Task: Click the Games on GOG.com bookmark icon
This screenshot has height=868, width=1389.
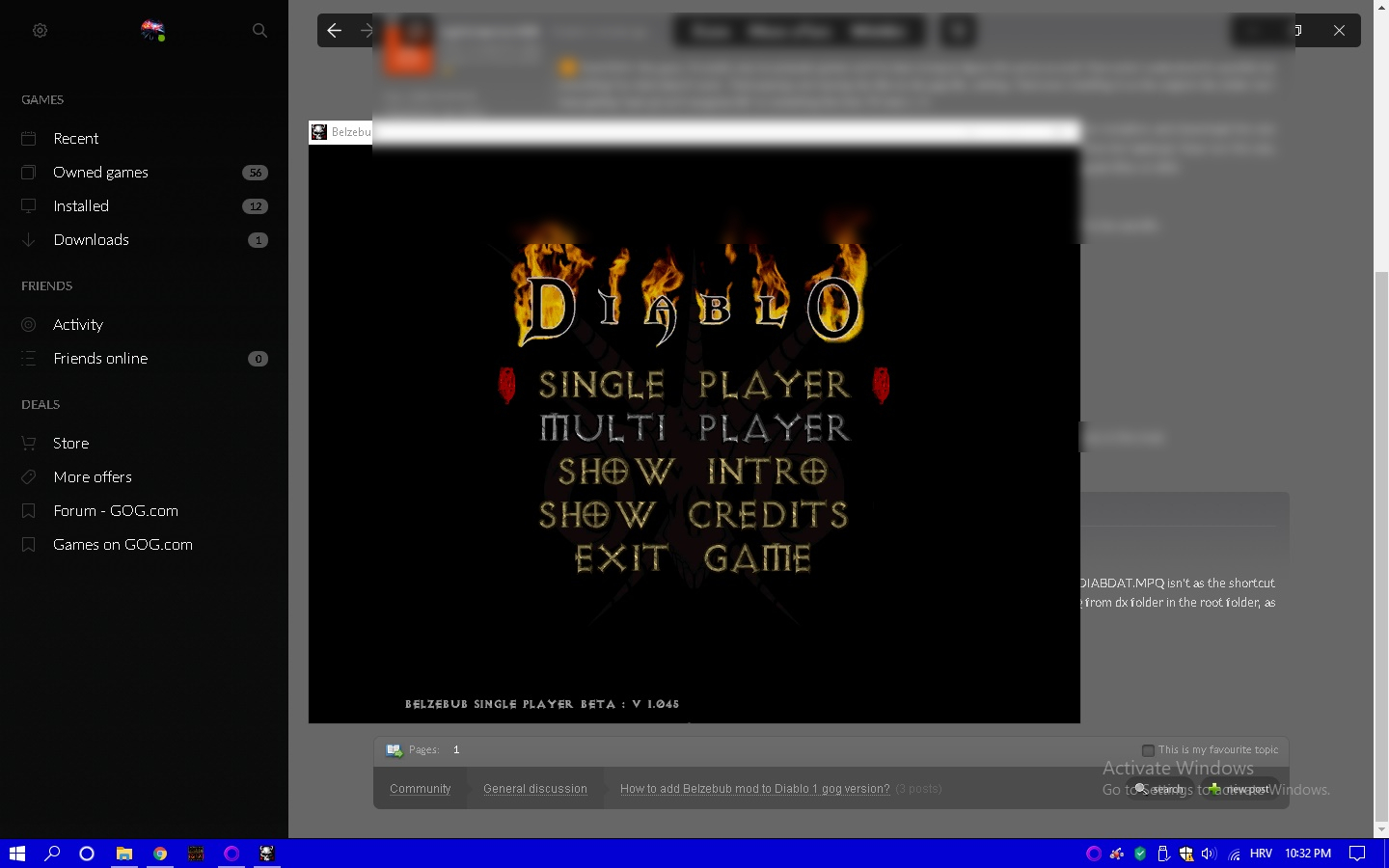Action: tap(29, 545)
